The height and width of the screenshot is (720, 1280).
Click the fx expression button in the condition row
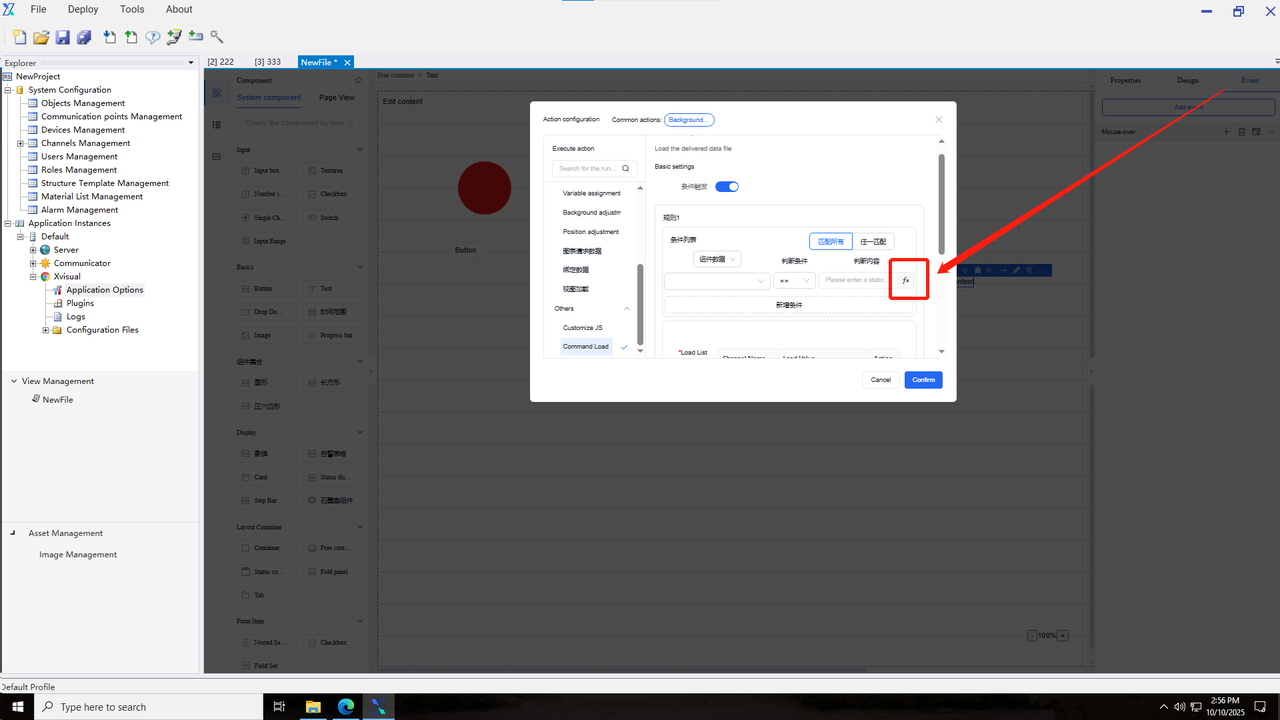(905, 281)
